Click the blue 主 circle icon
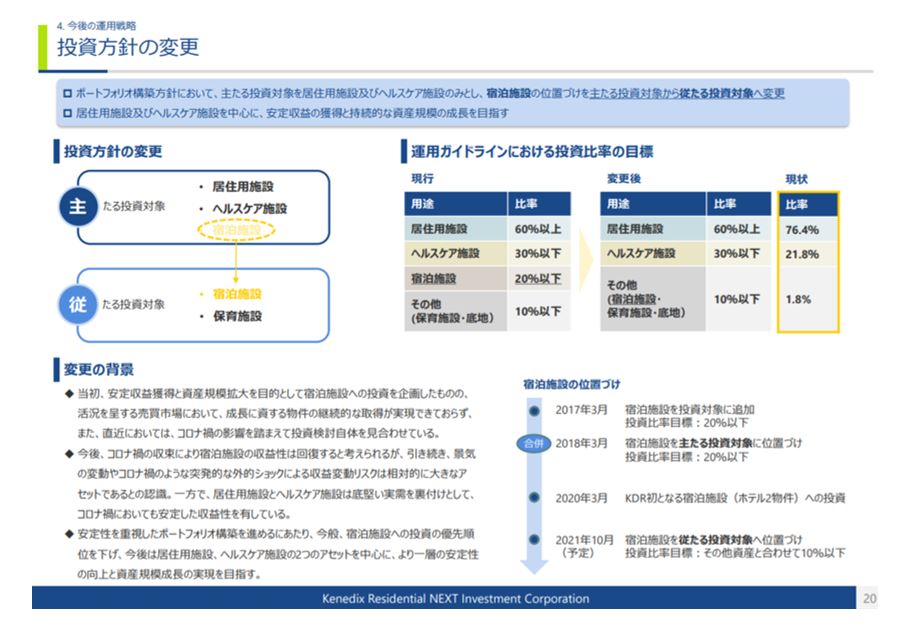Image resolution: width=919 pixels, height=636 pixels. 78,206
